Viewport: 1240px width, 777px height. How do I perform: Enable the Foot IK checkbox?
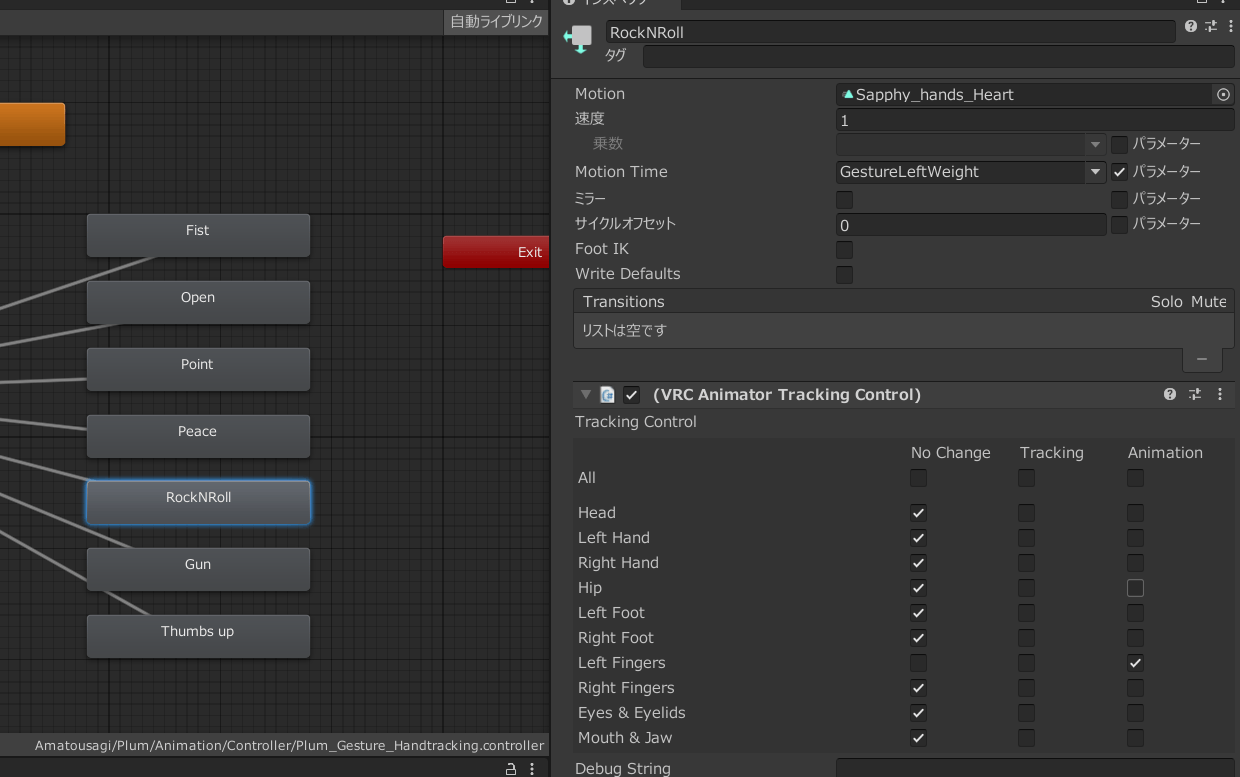[x=844, y=249]
